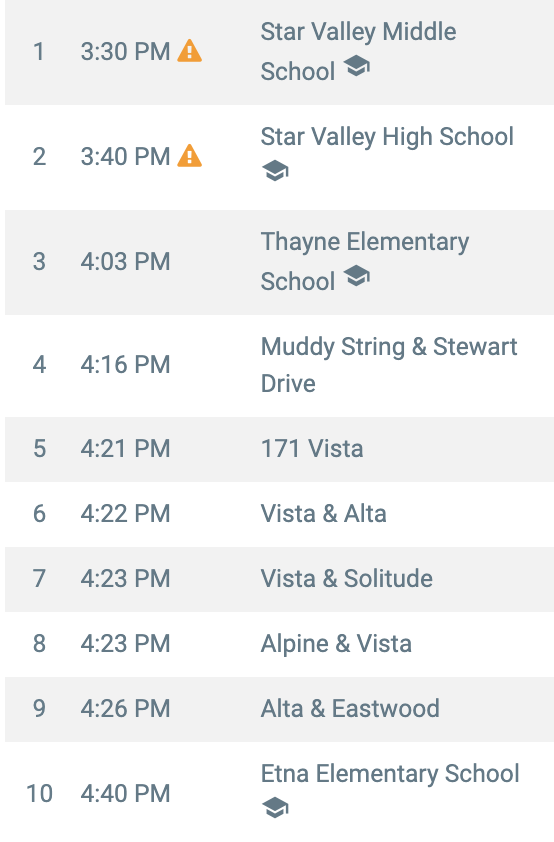This screenshot has width=554, height=842.
Task: Open the Etna Elementary School stop
Action: click(x=279, y=792)
